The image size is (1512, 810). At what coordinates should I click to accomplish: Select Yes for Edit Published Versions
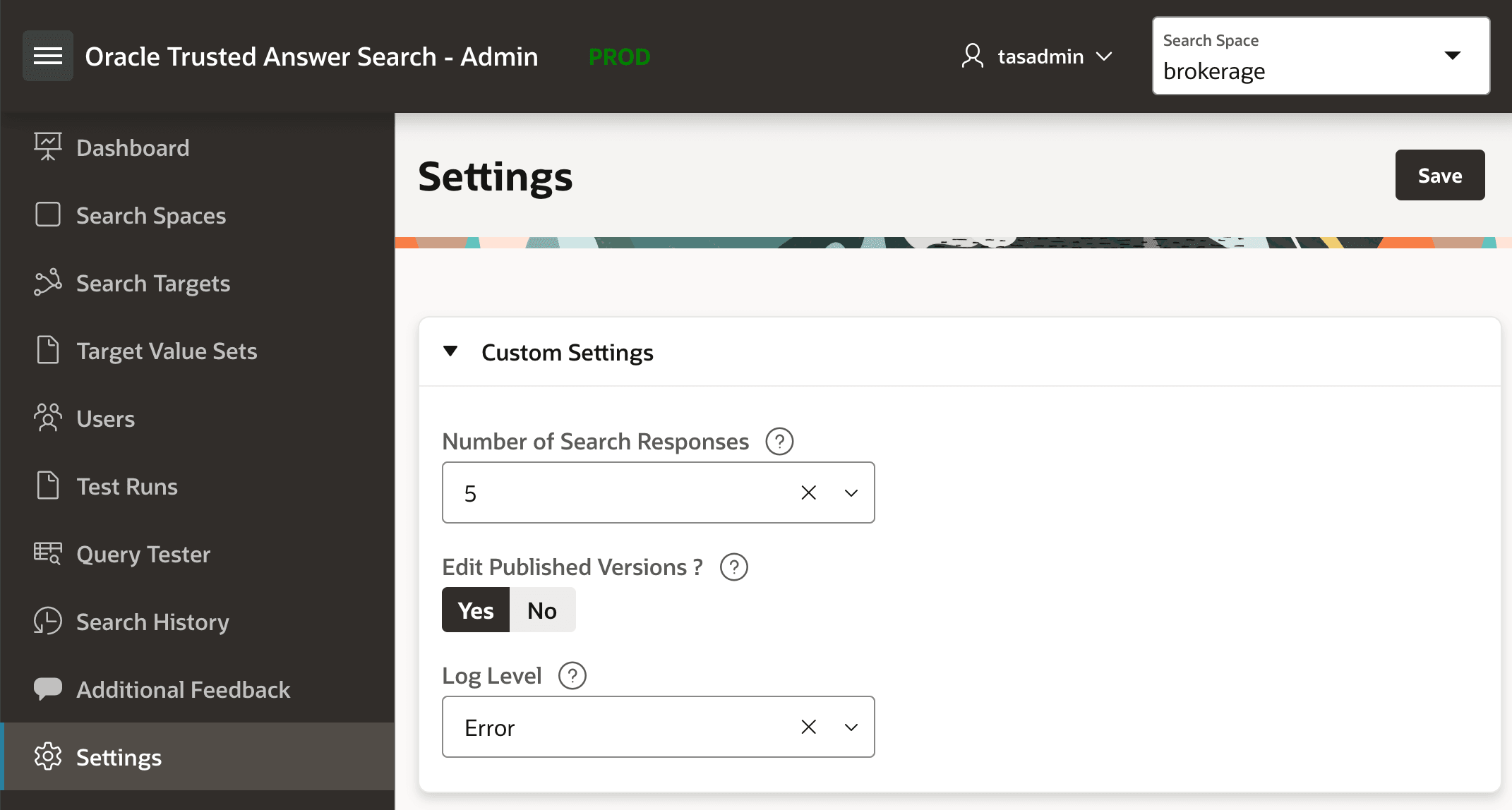point(475,610)
